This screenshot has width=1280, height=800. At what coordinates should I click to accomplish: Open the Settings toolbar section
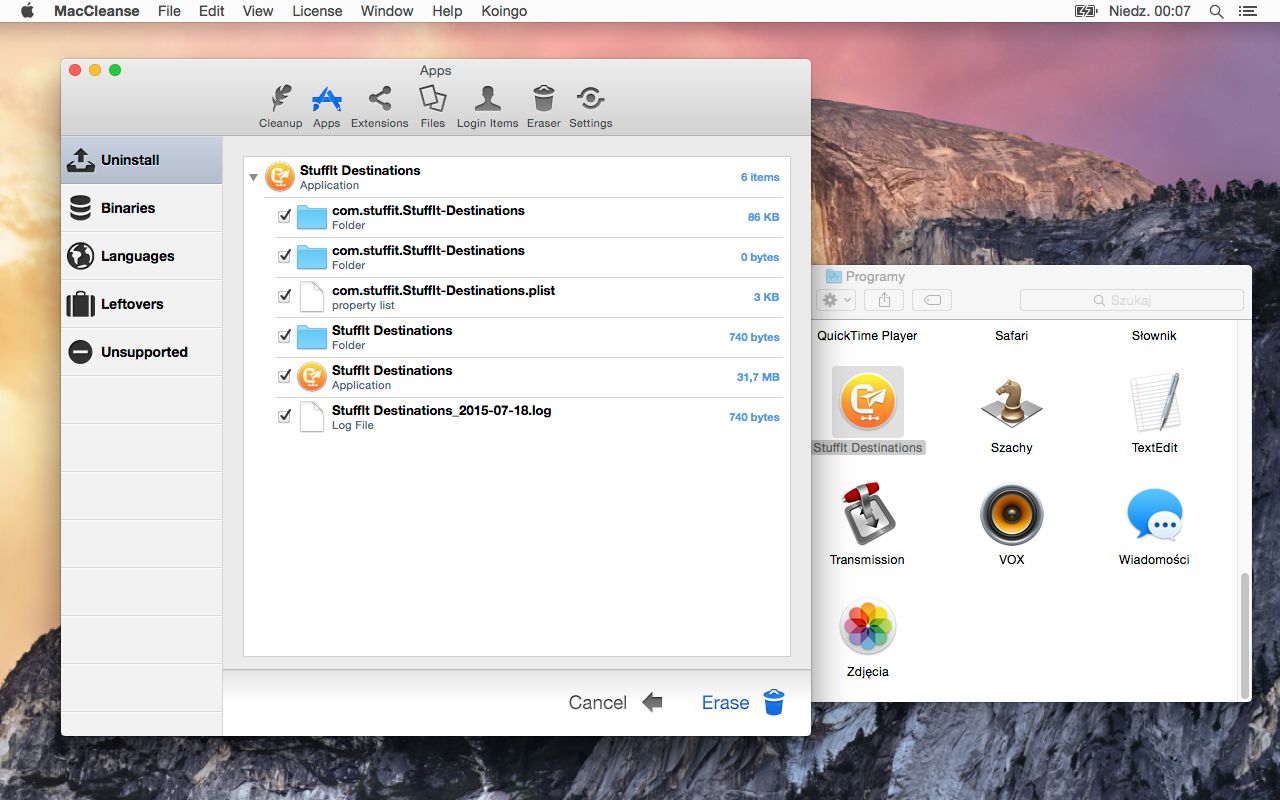(x=590, y=107)
